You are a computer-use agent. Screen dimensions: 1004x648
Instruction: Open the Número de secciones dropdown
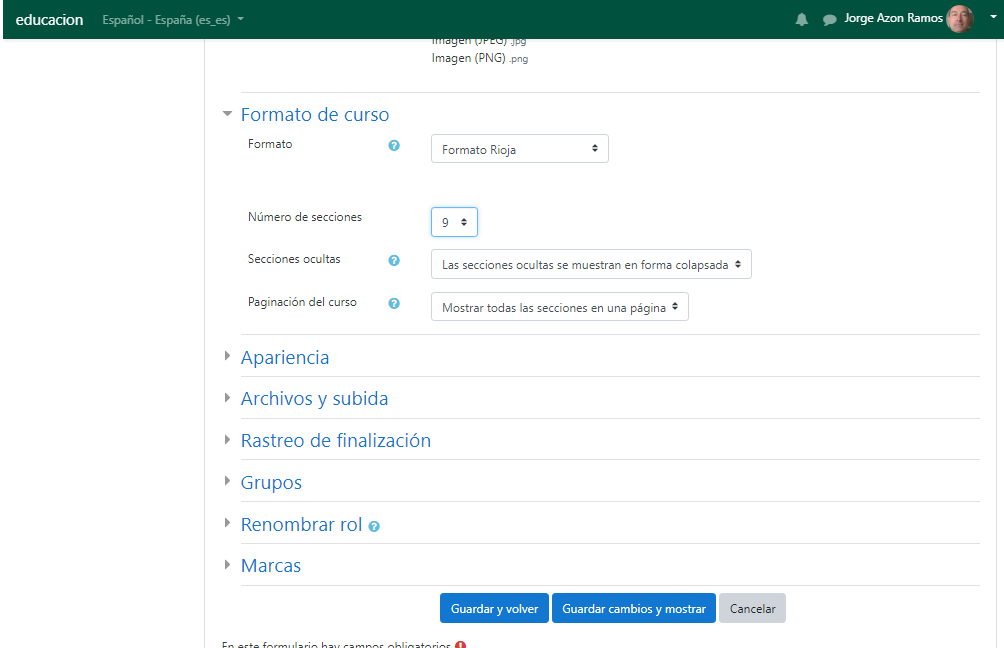(454, 222)
